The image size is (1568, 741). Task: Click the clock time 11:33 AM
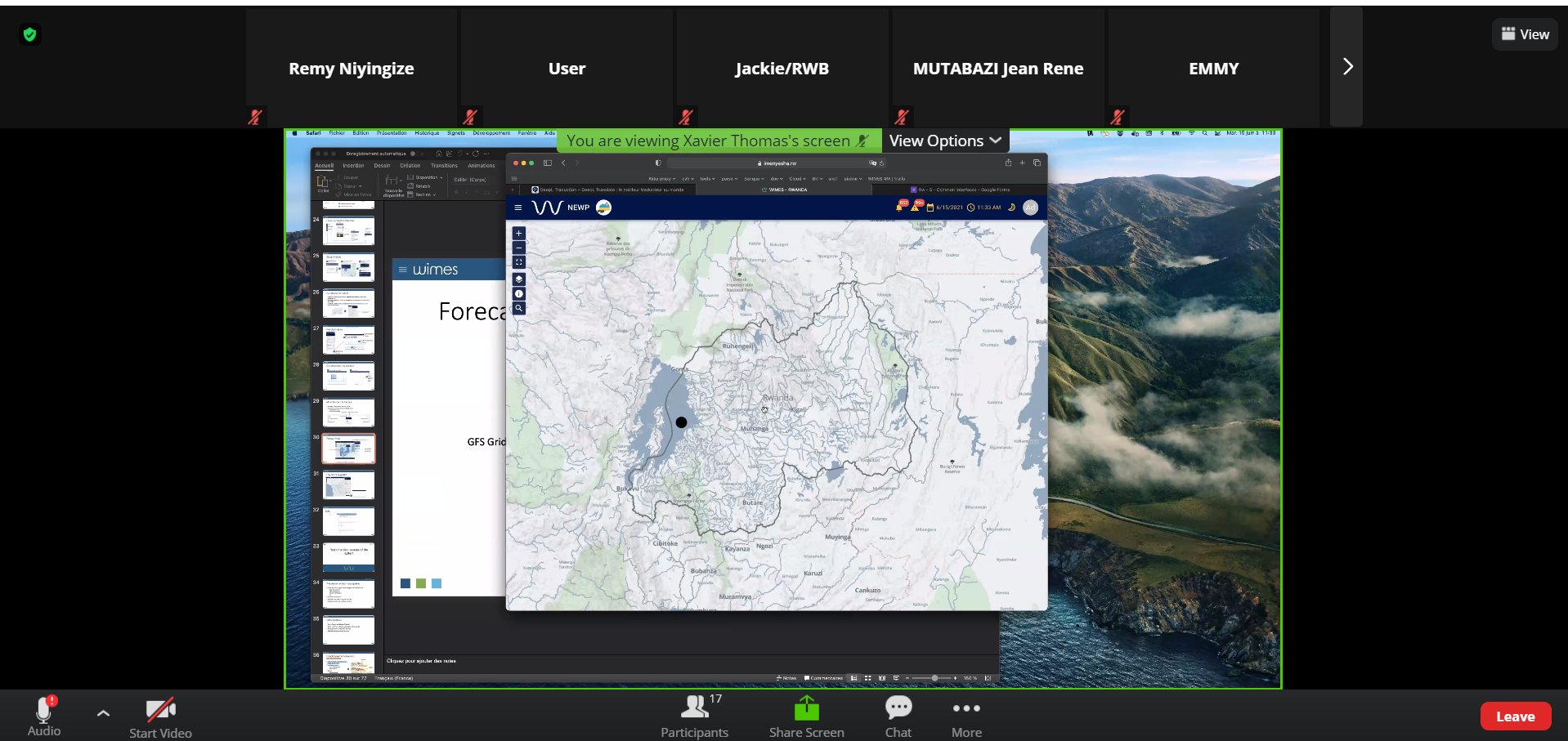(984, 208)
